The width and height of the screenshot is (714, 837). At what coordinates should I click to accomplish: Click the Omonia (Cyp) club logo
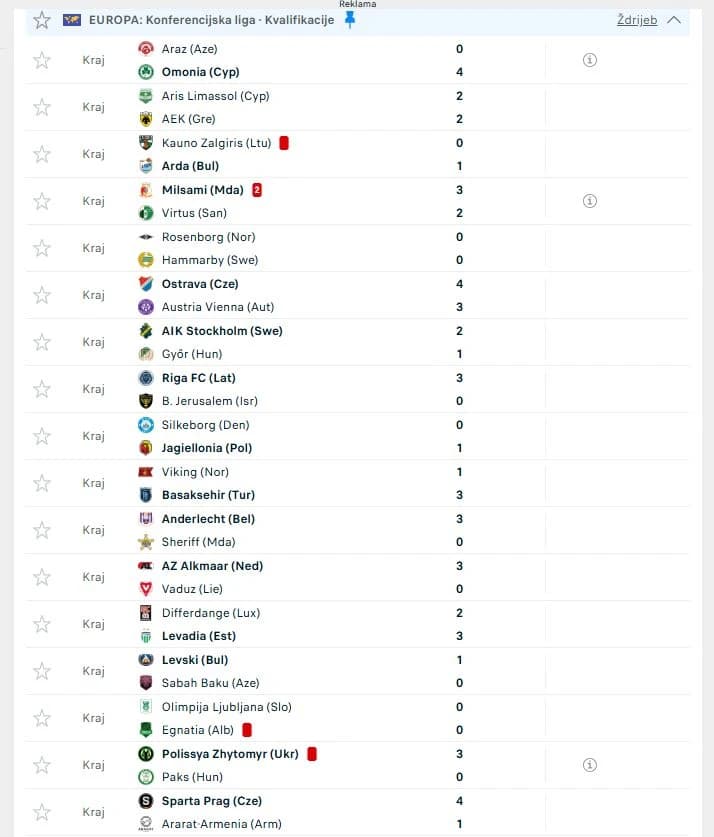[x=146, y=72]
